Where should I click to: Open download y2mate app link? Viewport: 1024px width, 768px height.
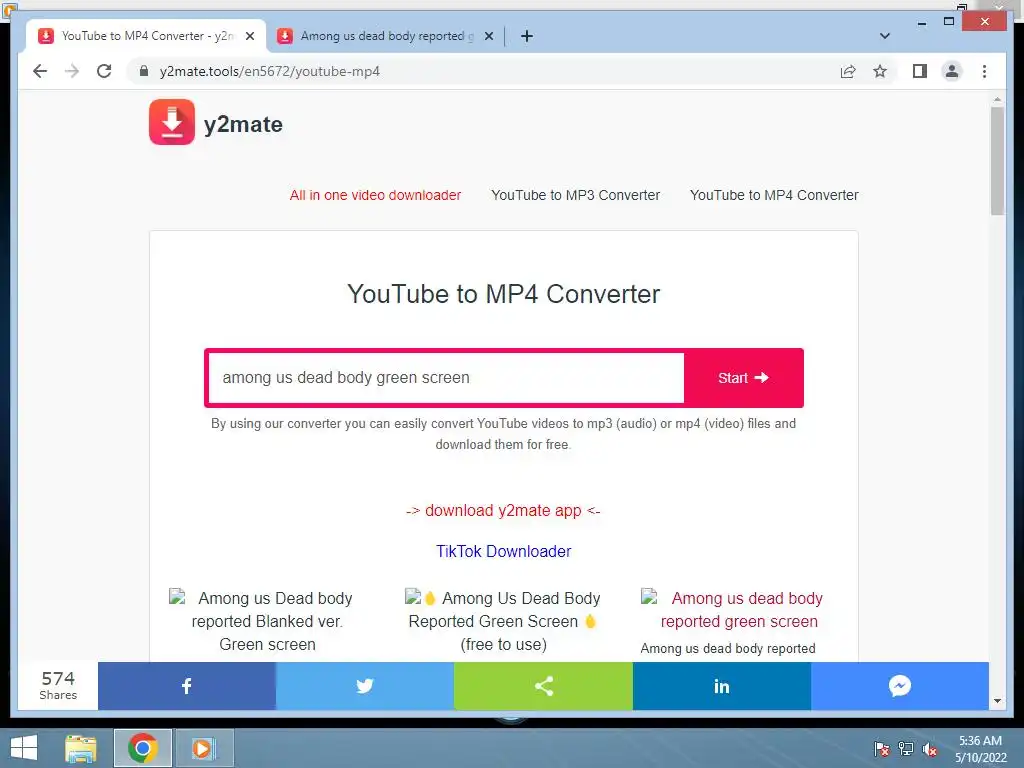coord(503,511)
